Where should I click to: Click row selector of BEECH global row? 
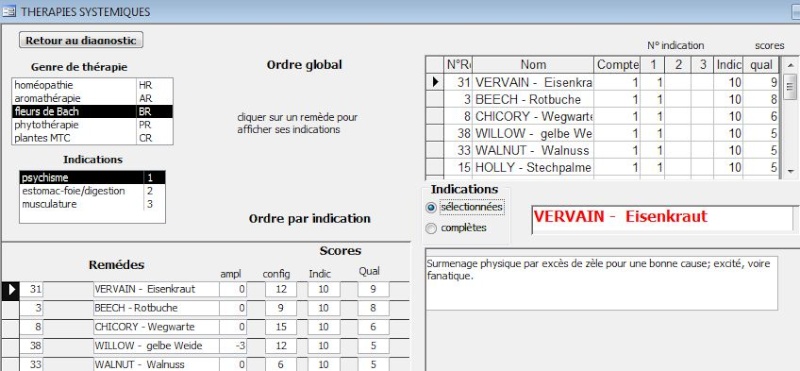[435, 99]
